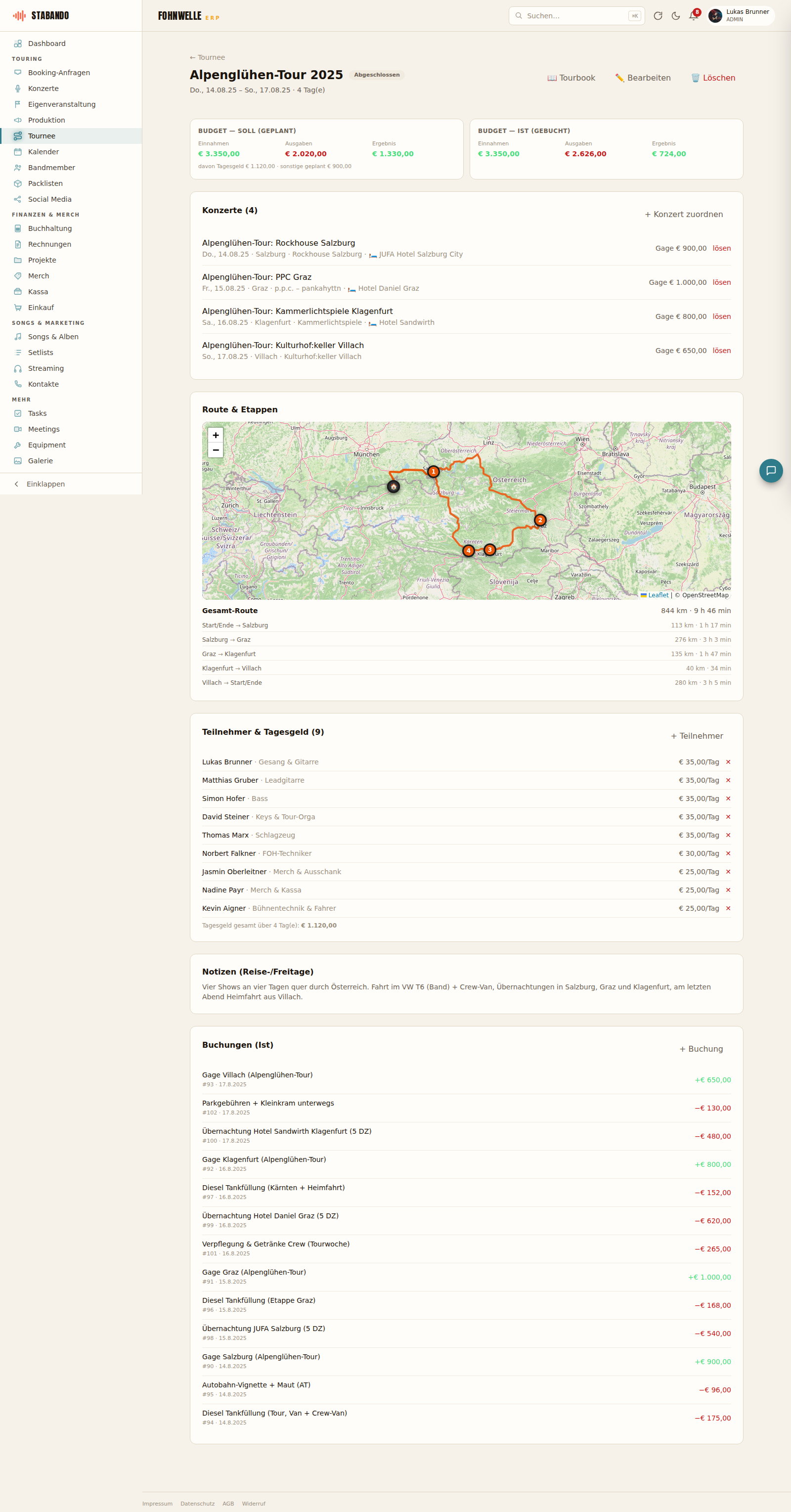Open Dashboard in the sidebar
The image size is (791, 1512).
(71, 44)
